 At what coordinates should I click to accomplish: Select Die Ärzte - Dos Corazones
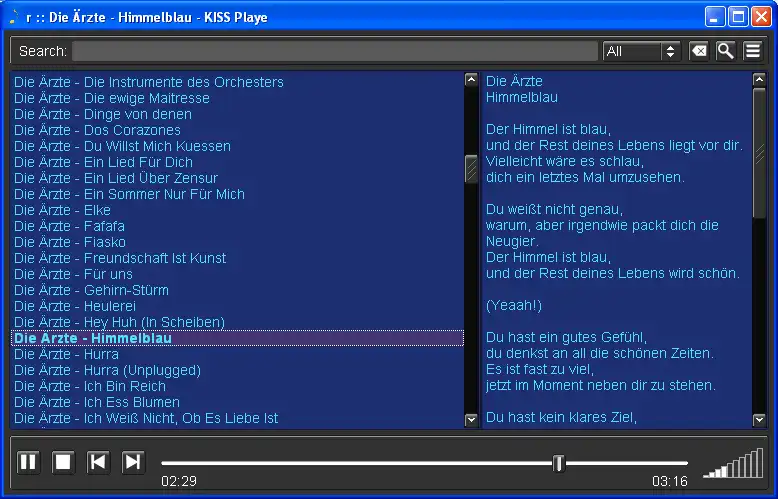[237, 130]
